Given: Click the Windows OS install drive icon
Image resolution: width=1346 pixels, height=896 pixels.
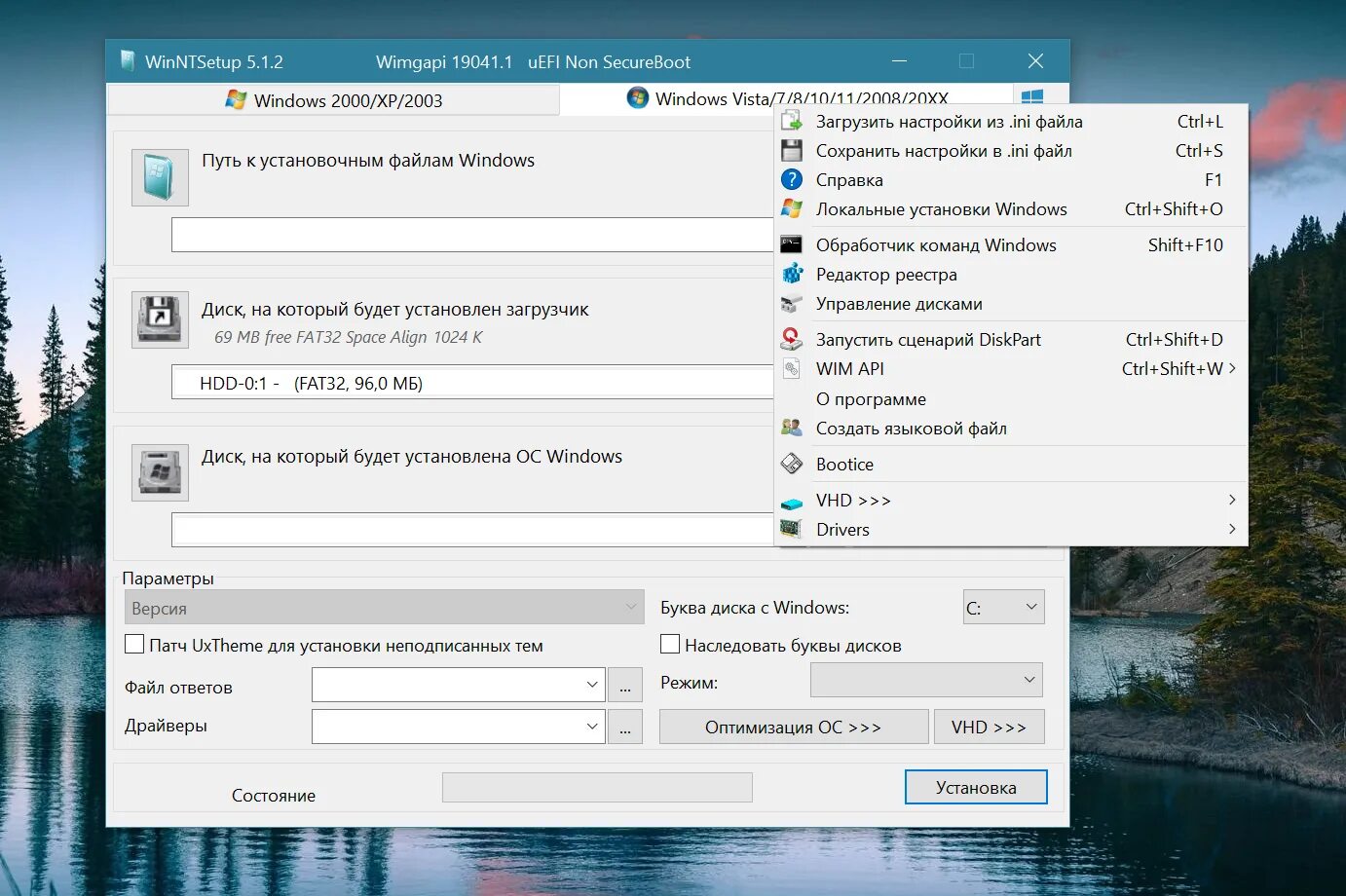Looking at the screenshot, I should point(160,473).
